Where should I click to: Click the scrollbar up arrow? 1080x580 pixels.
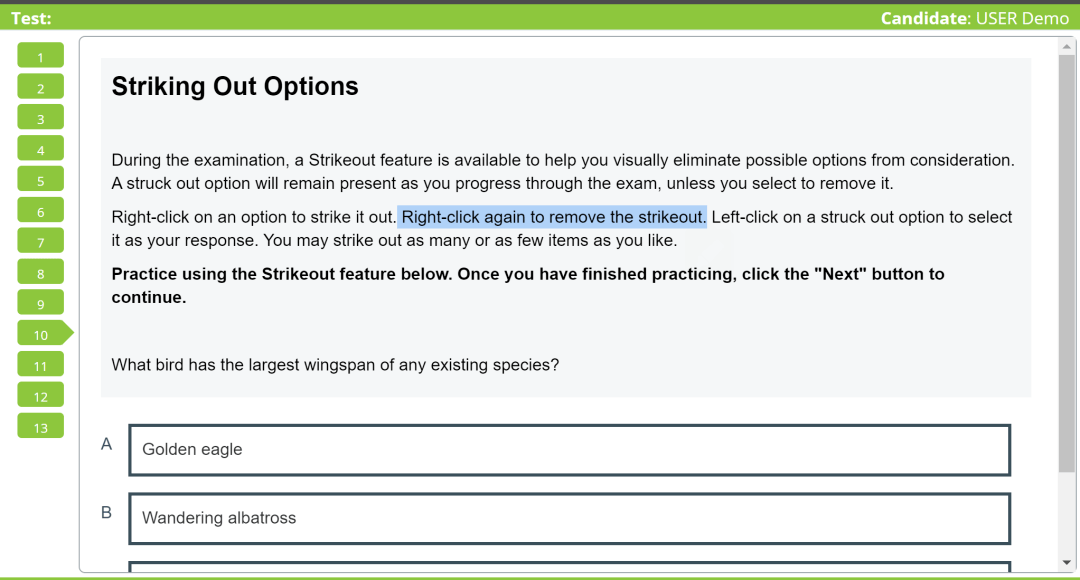coord(1067,47)
